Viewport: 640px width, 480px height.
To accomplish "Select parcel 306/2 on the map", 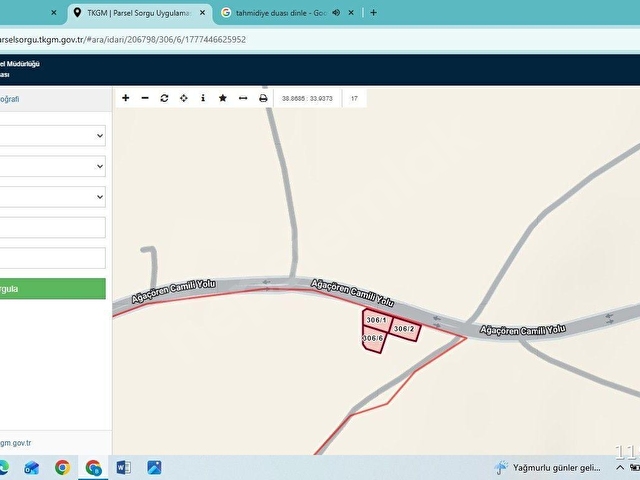I will click(x=404, y=329).
